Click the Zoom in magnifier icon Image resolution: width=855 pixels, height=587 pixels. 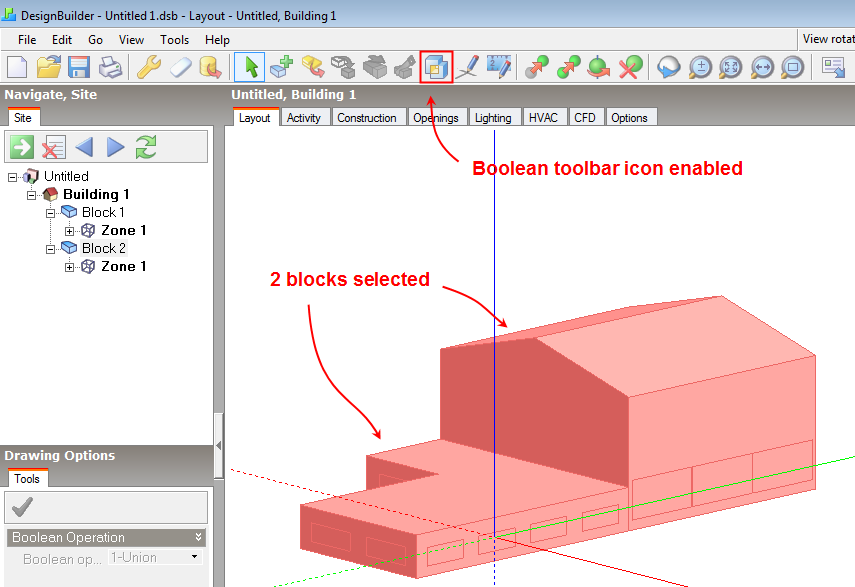700,67
